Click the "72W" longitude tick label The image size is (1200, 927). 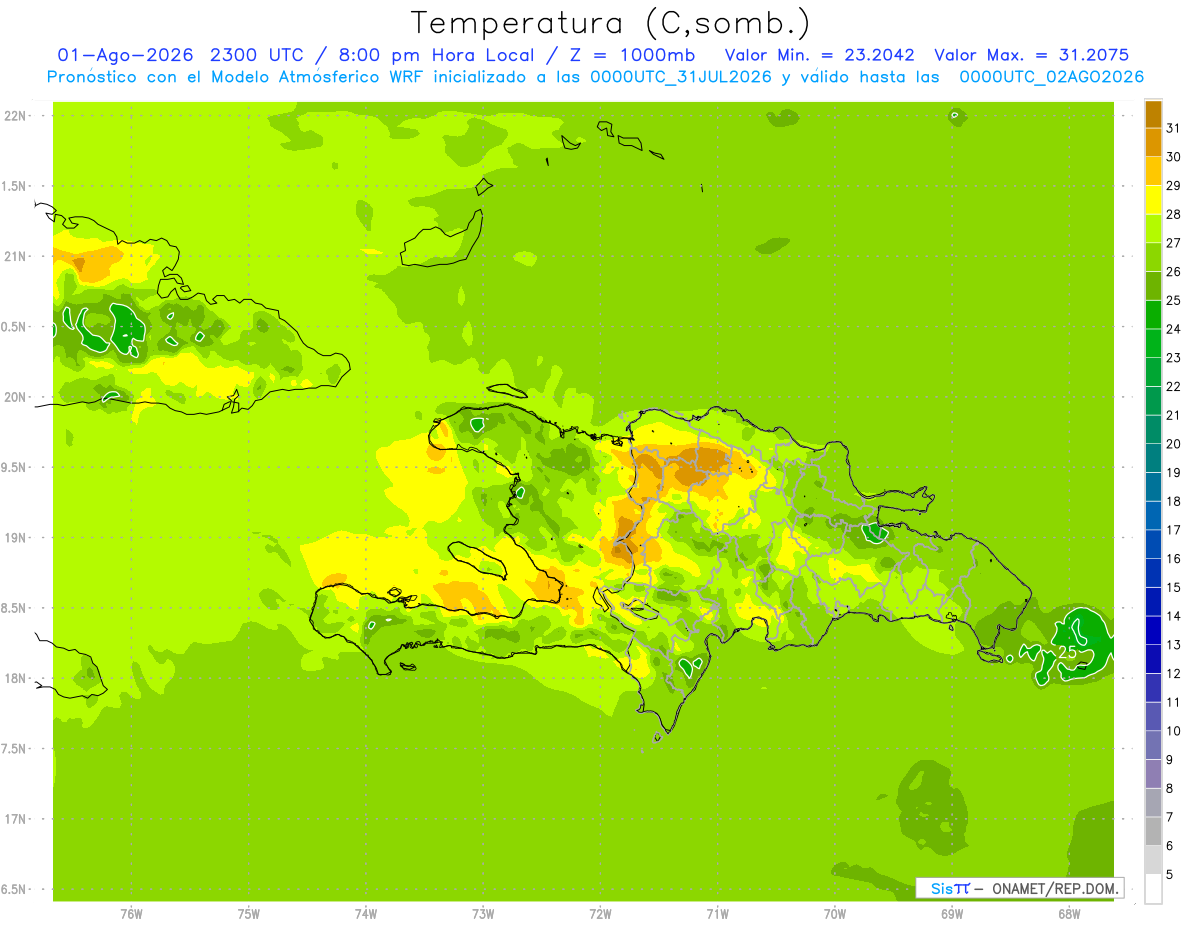[600, 914]
